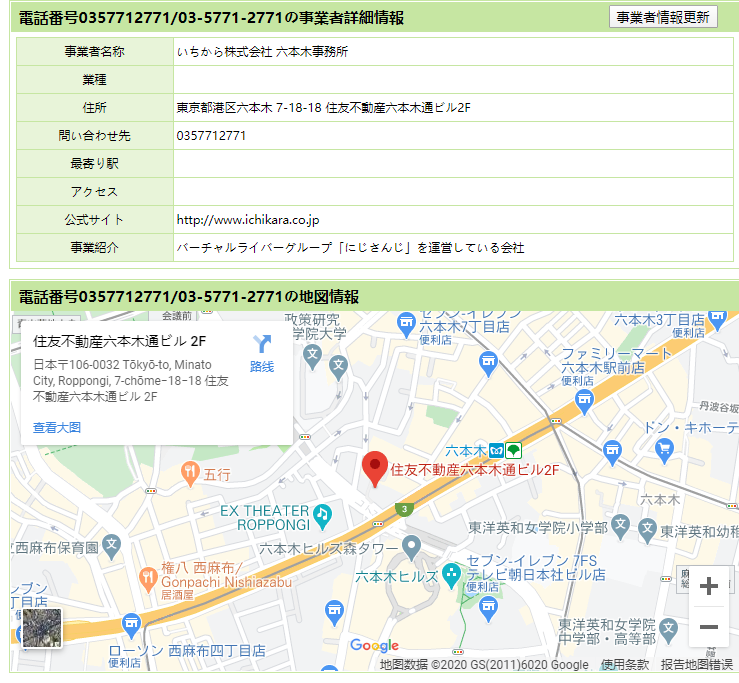Open 查看大图 larger map link
This screenshot has width=739, height=683.
pyautogui.click(x=57, y=428)
